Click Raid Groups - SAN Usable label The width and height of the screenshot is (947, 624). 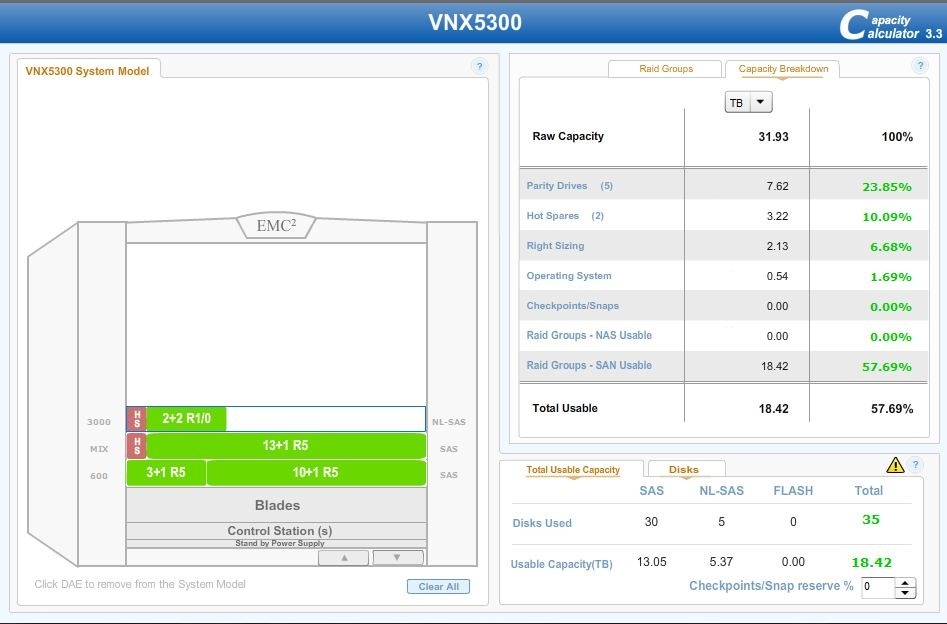tap(589, 365)
